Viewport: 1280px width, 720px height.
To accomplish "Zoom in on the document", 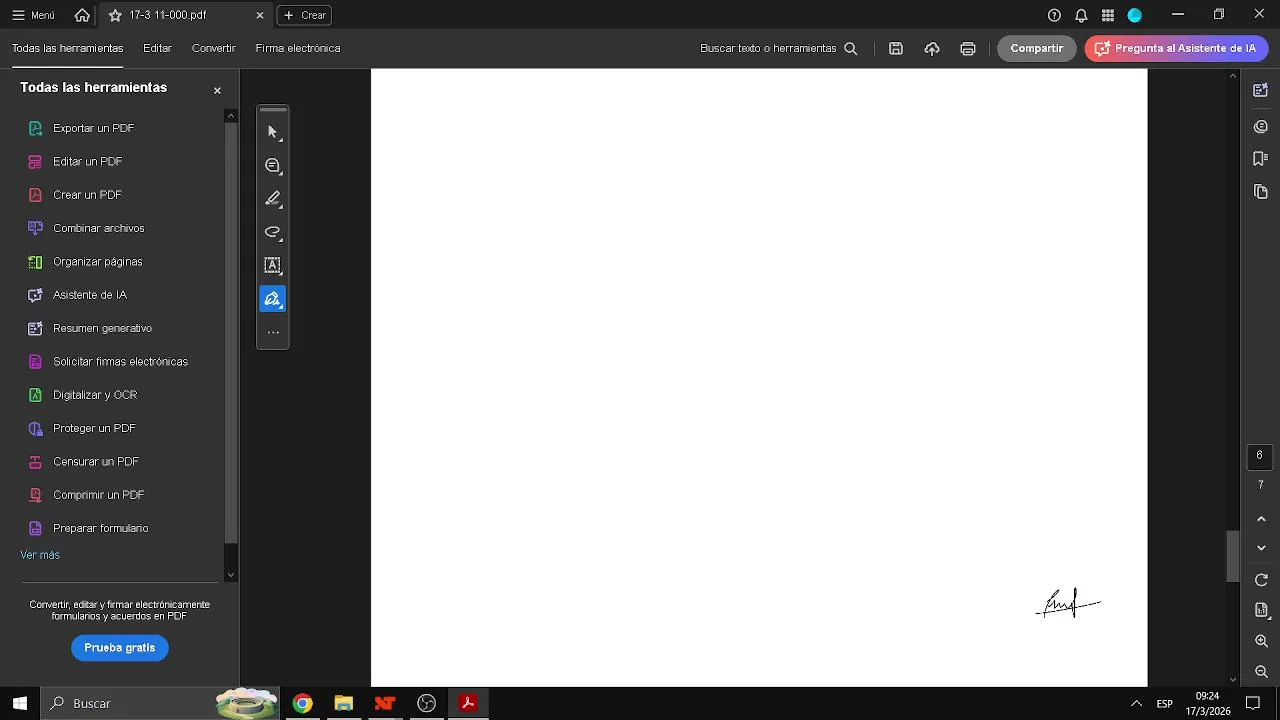I will 1261,641.
